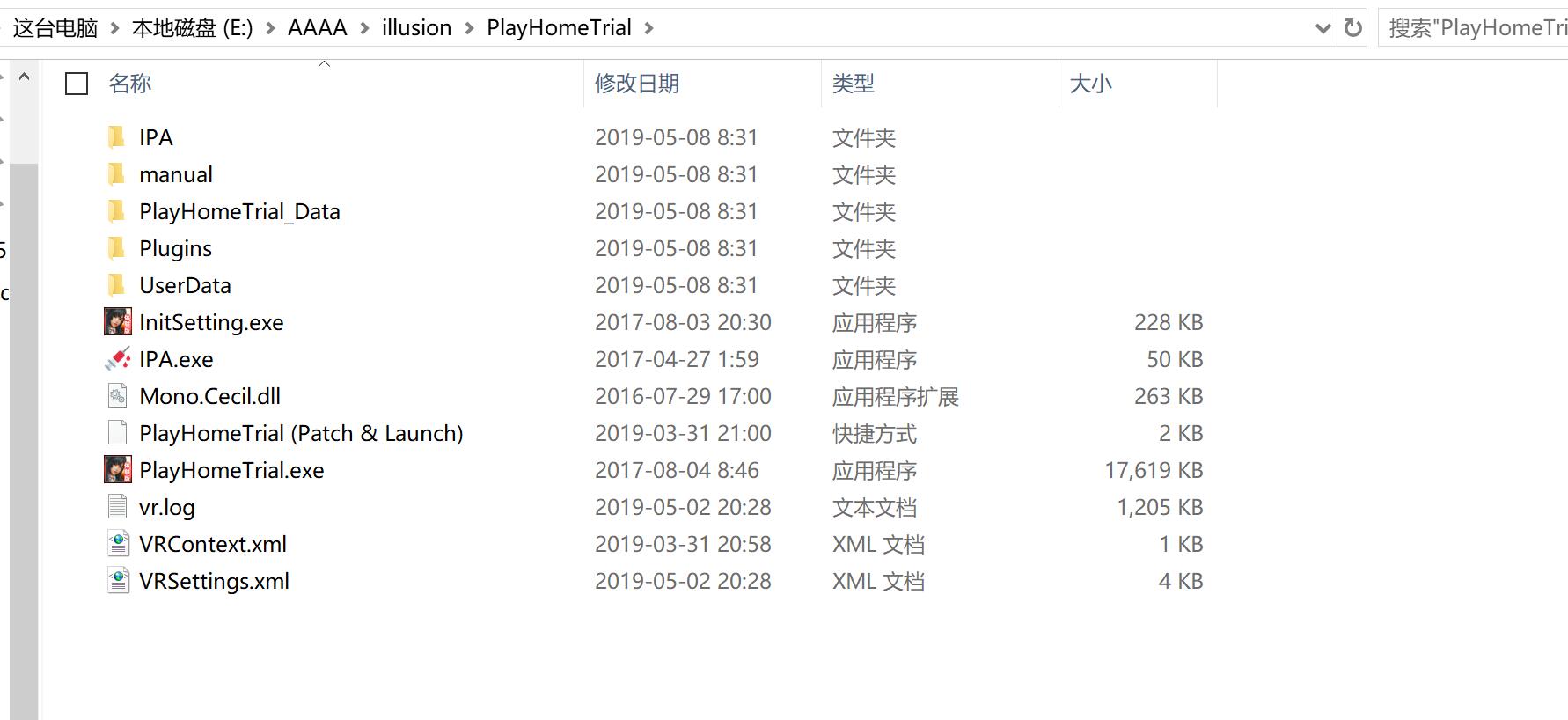Screen dimensions: 1568x720
Task: Expand the chevron after PlayHomeTrial breadcrumb
Action: coord(649,28)
